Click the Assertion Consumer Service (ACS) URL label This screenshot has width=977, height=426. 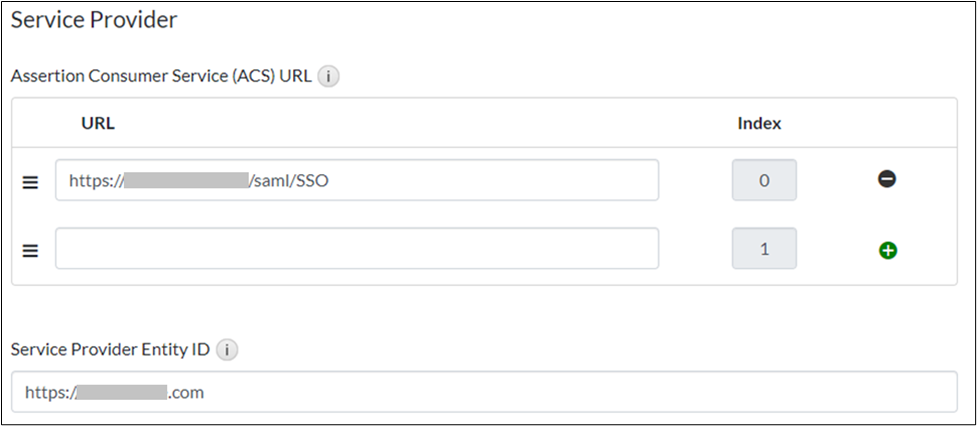point(160,76)
